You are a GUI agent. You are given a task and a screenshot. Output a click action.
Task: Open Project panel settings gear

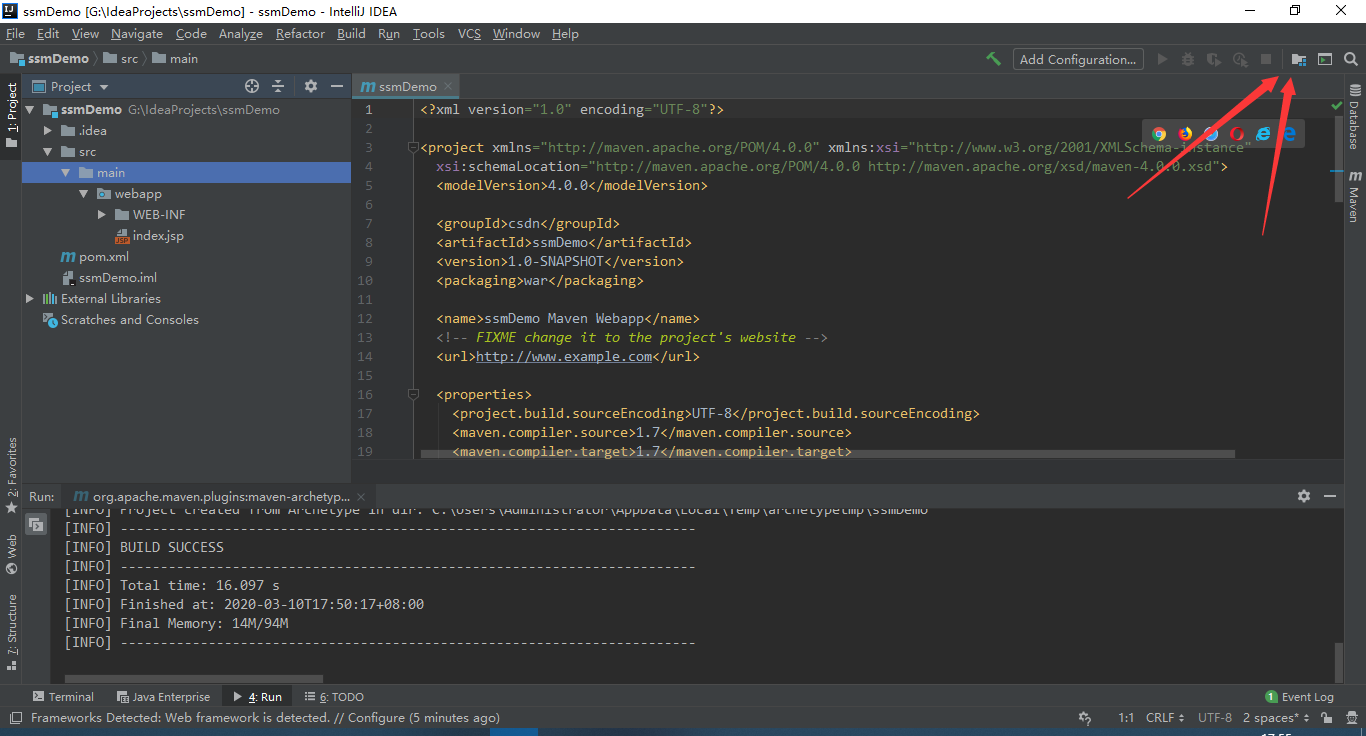pyautogui.click(x=311, y=86)
